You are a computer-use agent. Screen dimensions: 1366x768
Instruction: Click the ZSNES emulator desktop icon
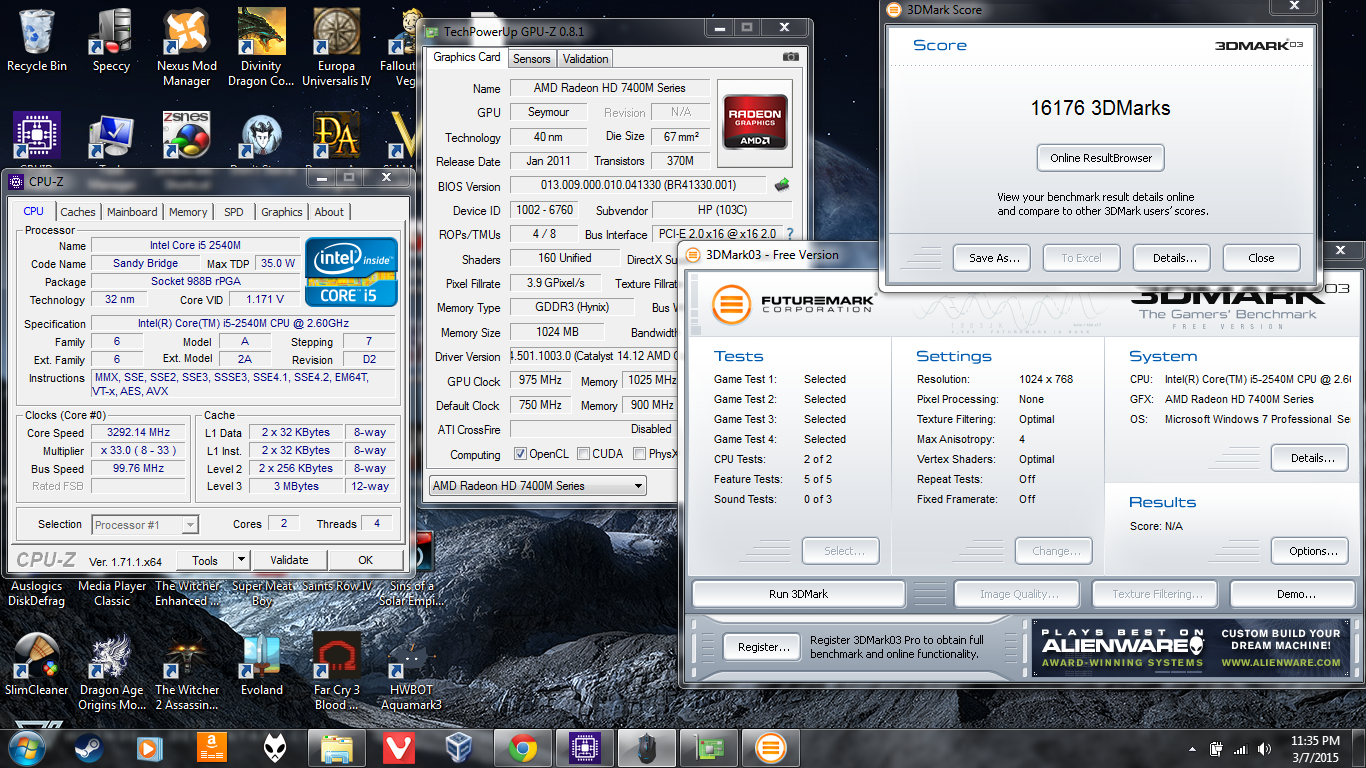[x=186, y=136]
